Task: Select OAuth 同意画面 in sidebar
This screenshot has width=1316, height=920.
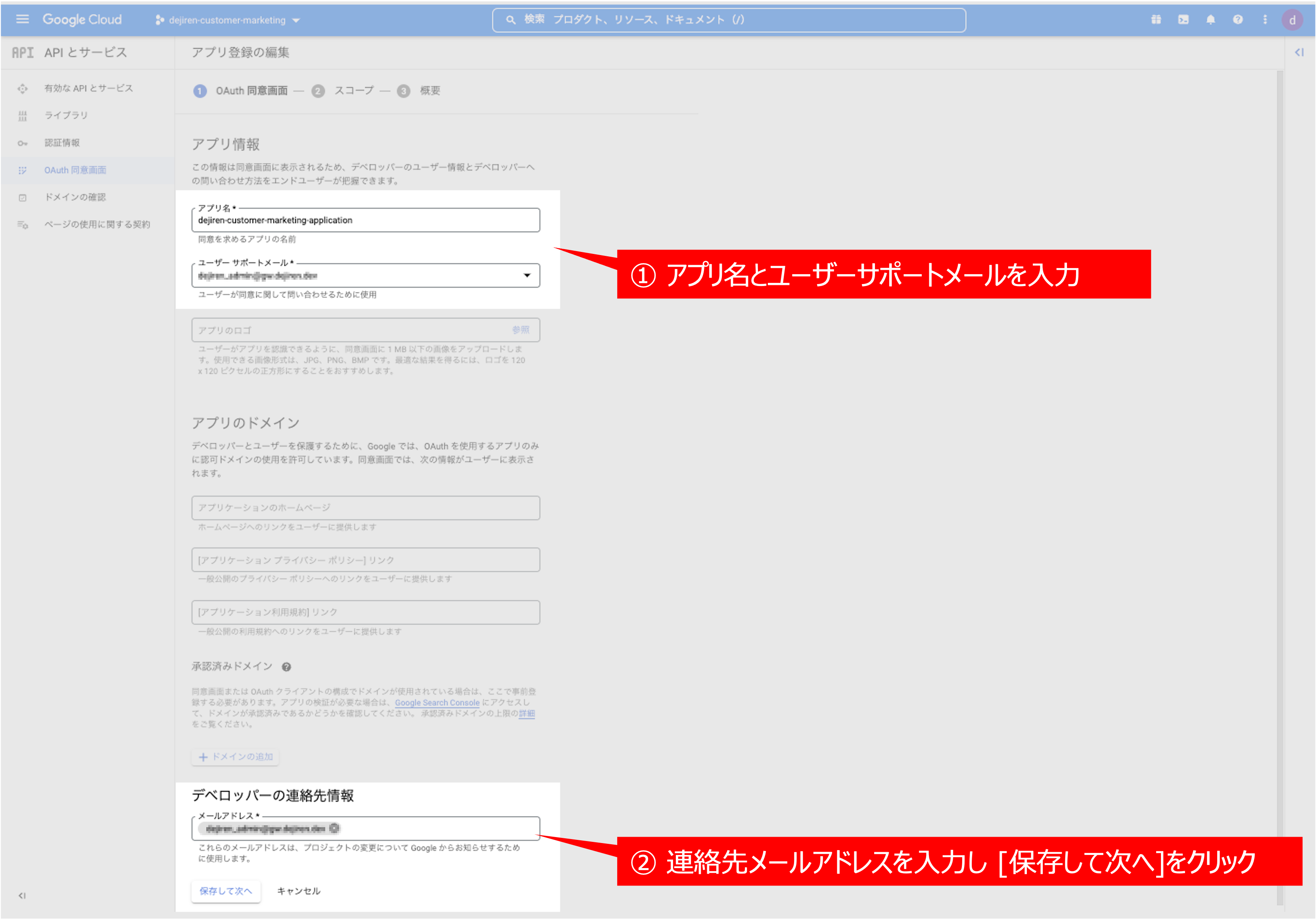Action: point(88,170)
